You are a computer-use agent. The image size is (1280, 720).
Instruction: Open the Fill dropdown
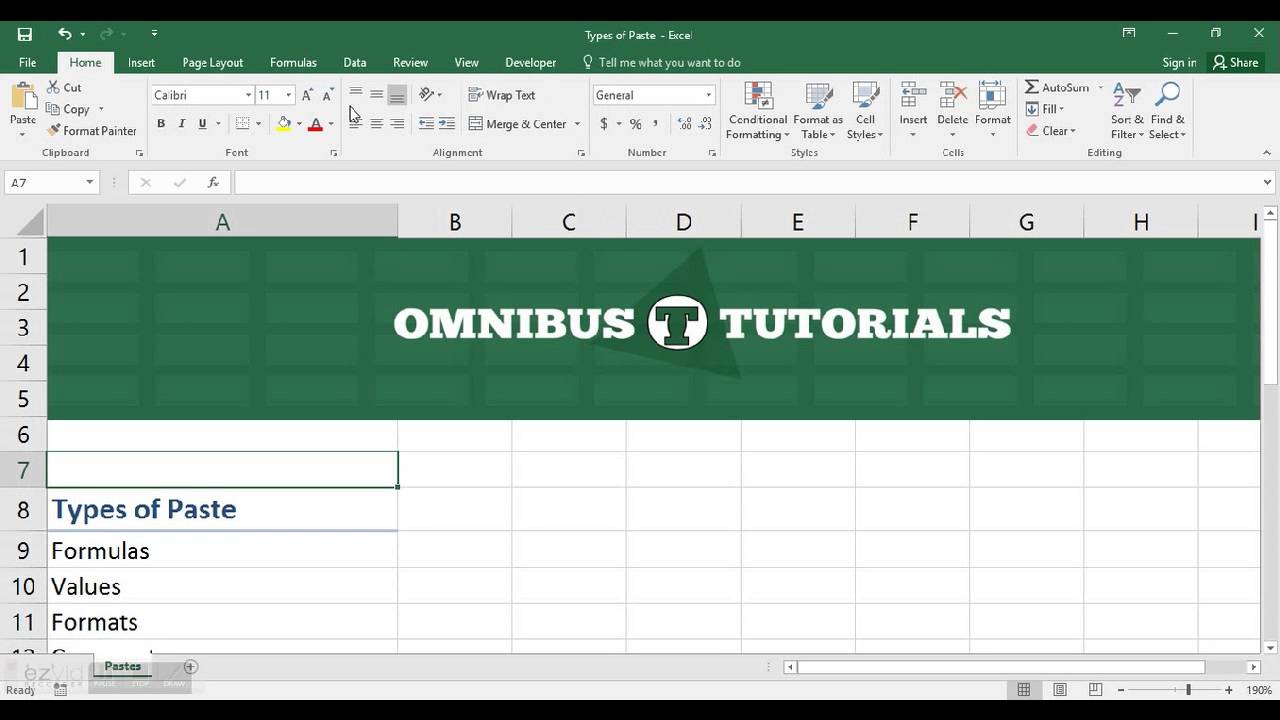pos(1045,109)
